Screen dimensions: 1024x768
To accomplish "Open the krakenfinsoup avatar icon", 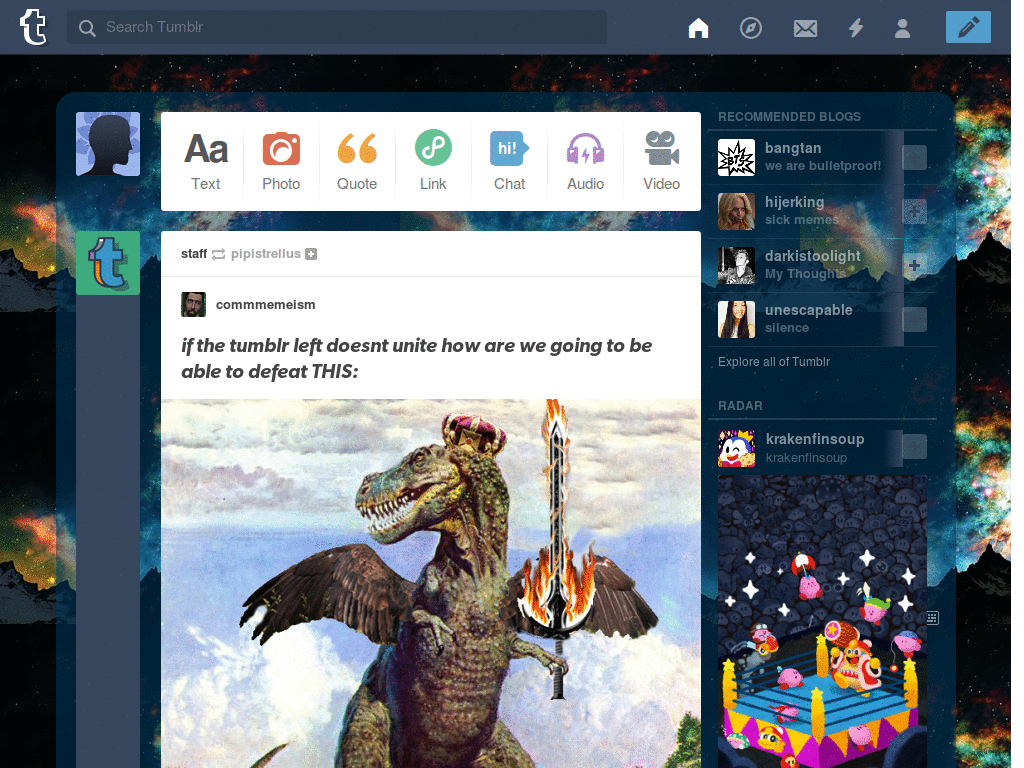I will point(737,448).
